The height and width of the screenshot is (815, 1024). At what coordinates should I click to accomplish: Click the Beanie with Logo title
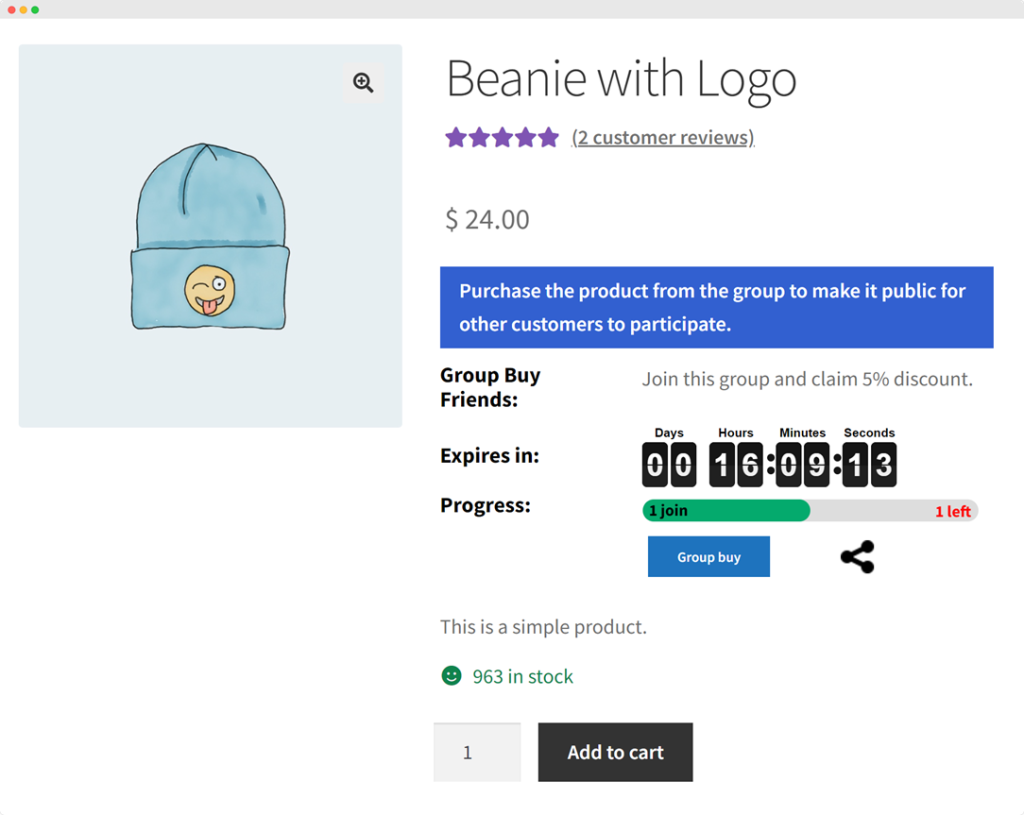[621, 79]
